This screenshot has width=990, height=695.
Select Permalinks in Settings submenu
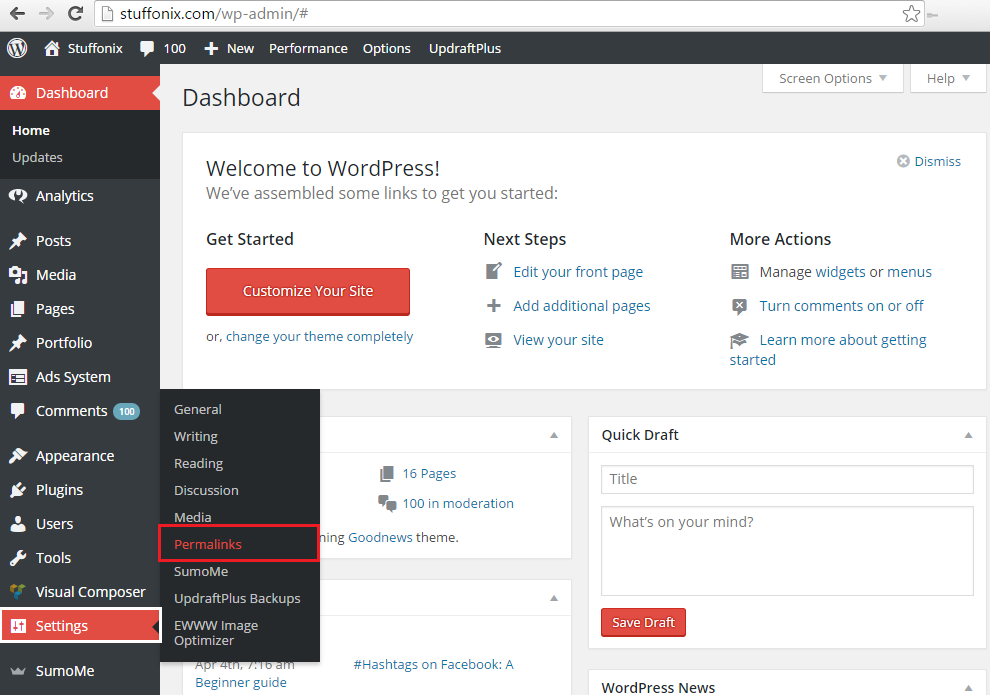tap(208, 544)
